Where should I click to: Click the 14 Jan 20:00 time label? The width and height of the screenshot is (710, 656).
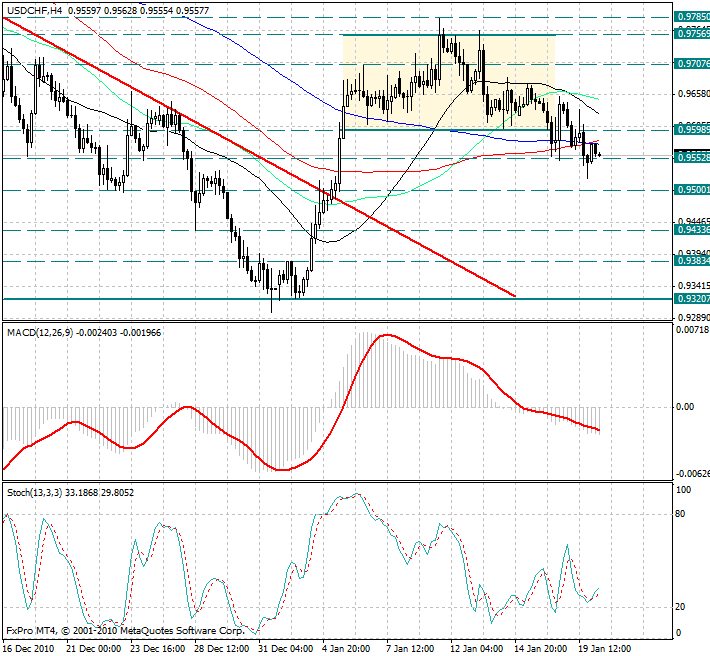tap(542, 649)
